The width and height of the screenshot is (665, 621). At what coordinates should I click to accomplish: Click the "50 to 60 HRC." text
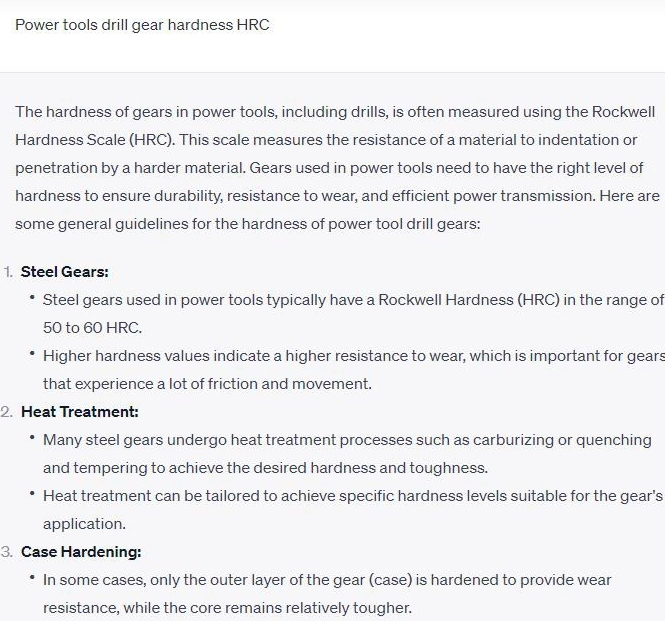pos(93,327)
